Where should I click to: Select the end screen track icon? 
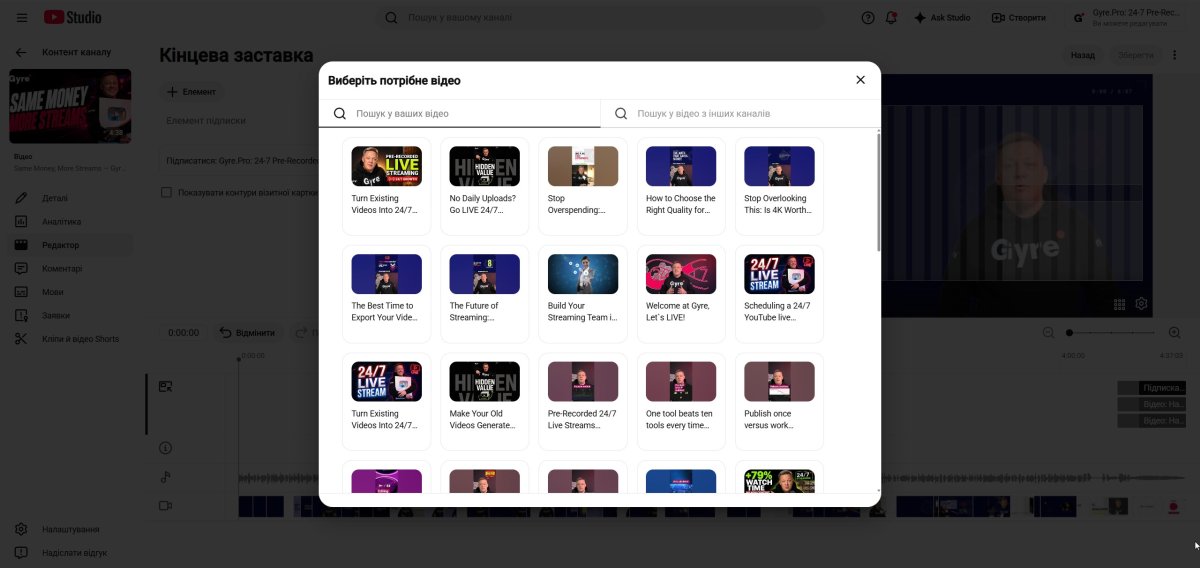point(166,387)
